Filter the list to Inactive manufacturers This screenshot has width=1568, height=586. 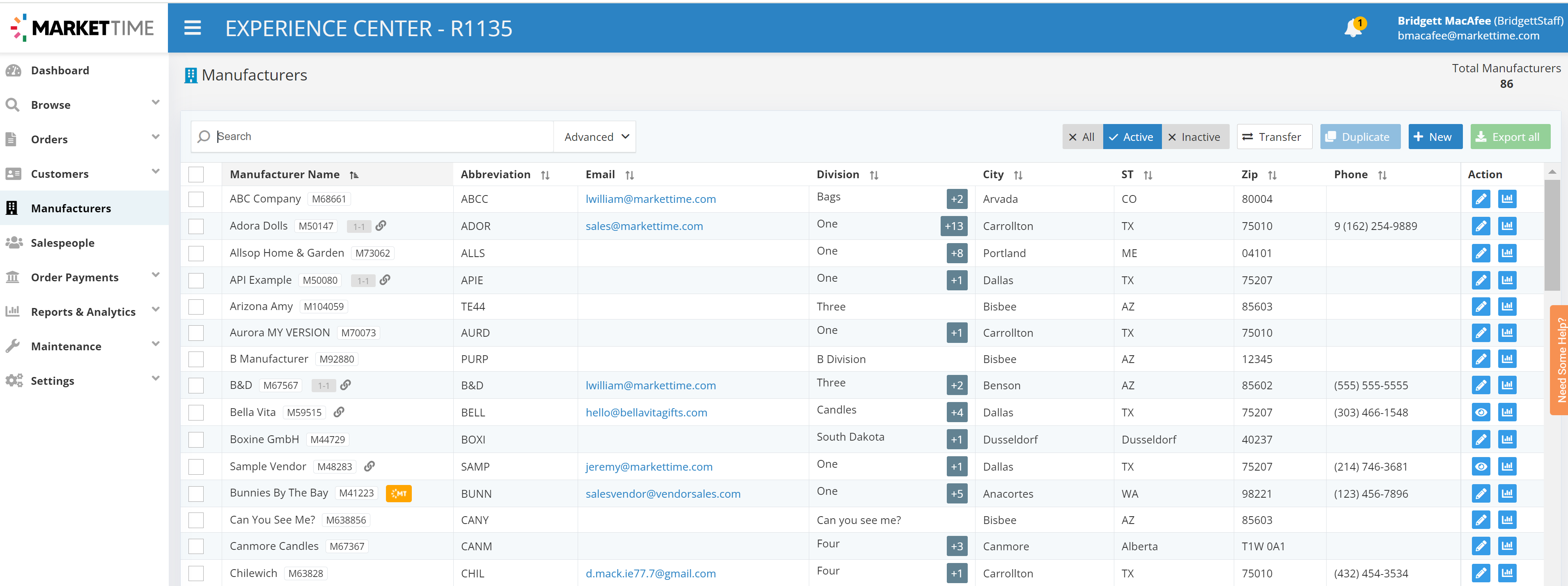click(1195, 137)
